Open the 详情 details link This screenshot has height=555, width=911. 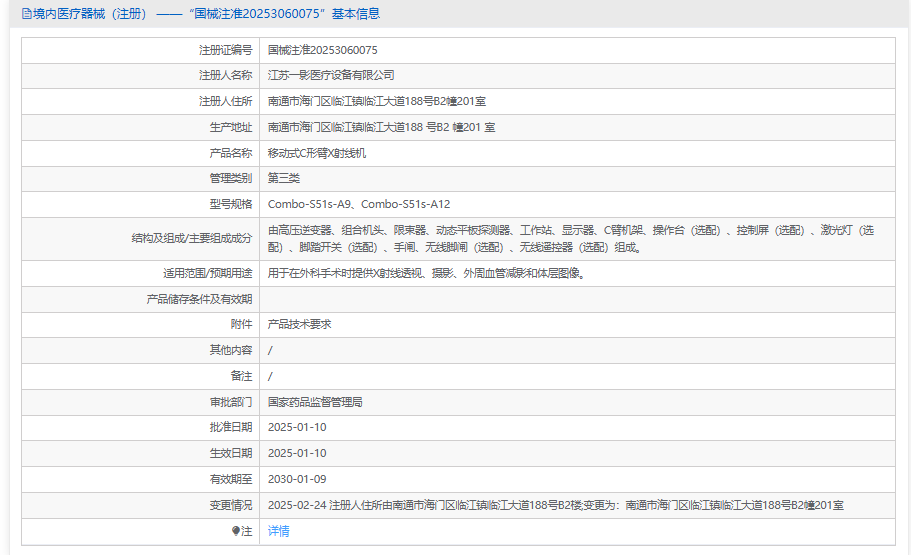[279, 531]
